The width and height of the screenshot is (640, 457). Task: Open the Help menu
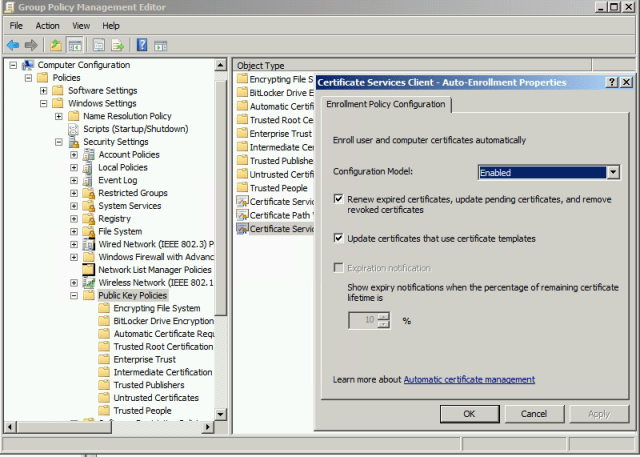pos(111,26)
